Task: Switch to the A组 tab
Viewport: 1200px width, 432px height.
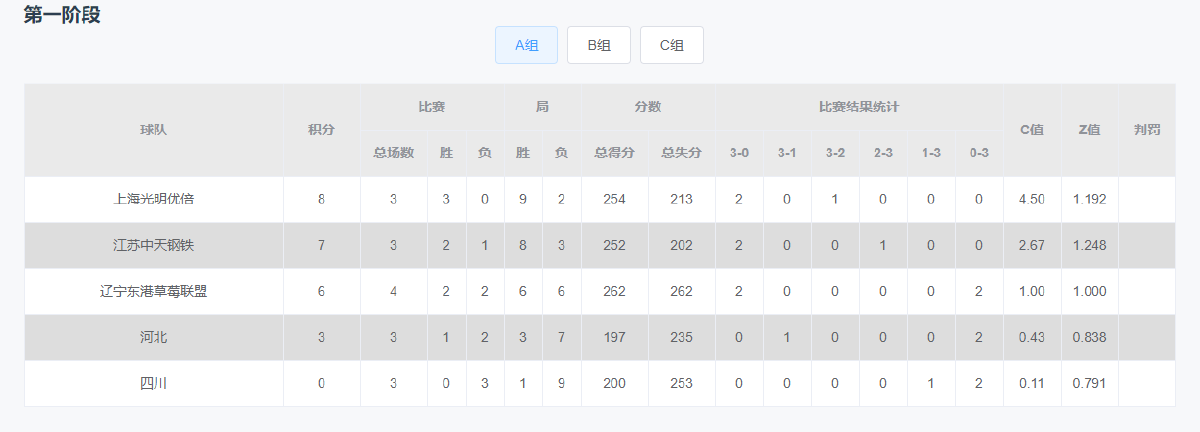Action: tap(526, 45)
